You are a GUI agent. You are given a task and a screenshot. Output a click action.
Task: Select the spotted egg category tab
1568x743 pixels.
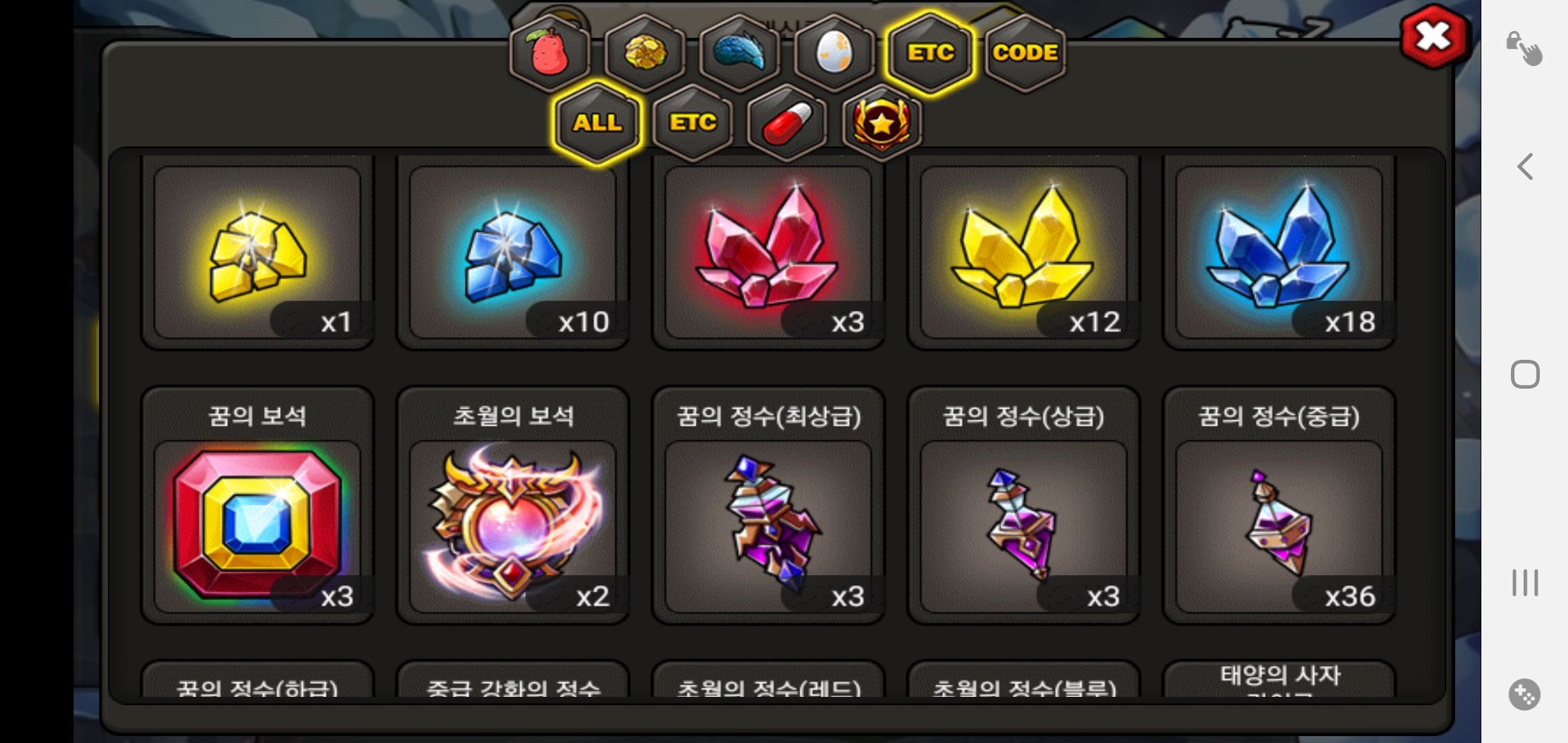(834, 53)
